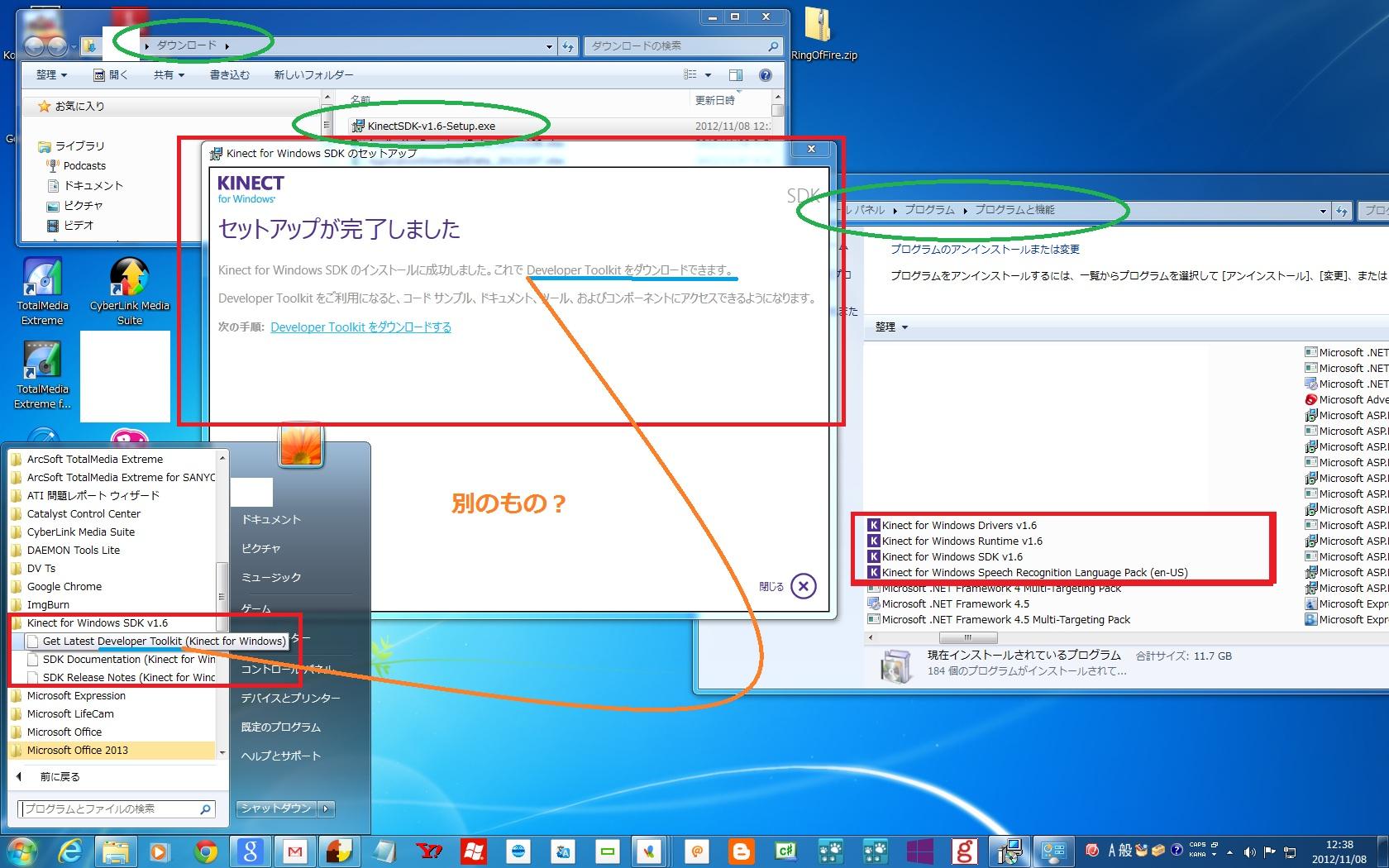This screenshot has height=868, width=1389.
Task: Open the 整理 dropdown in Downloads window
Action: tap(51, 75)
